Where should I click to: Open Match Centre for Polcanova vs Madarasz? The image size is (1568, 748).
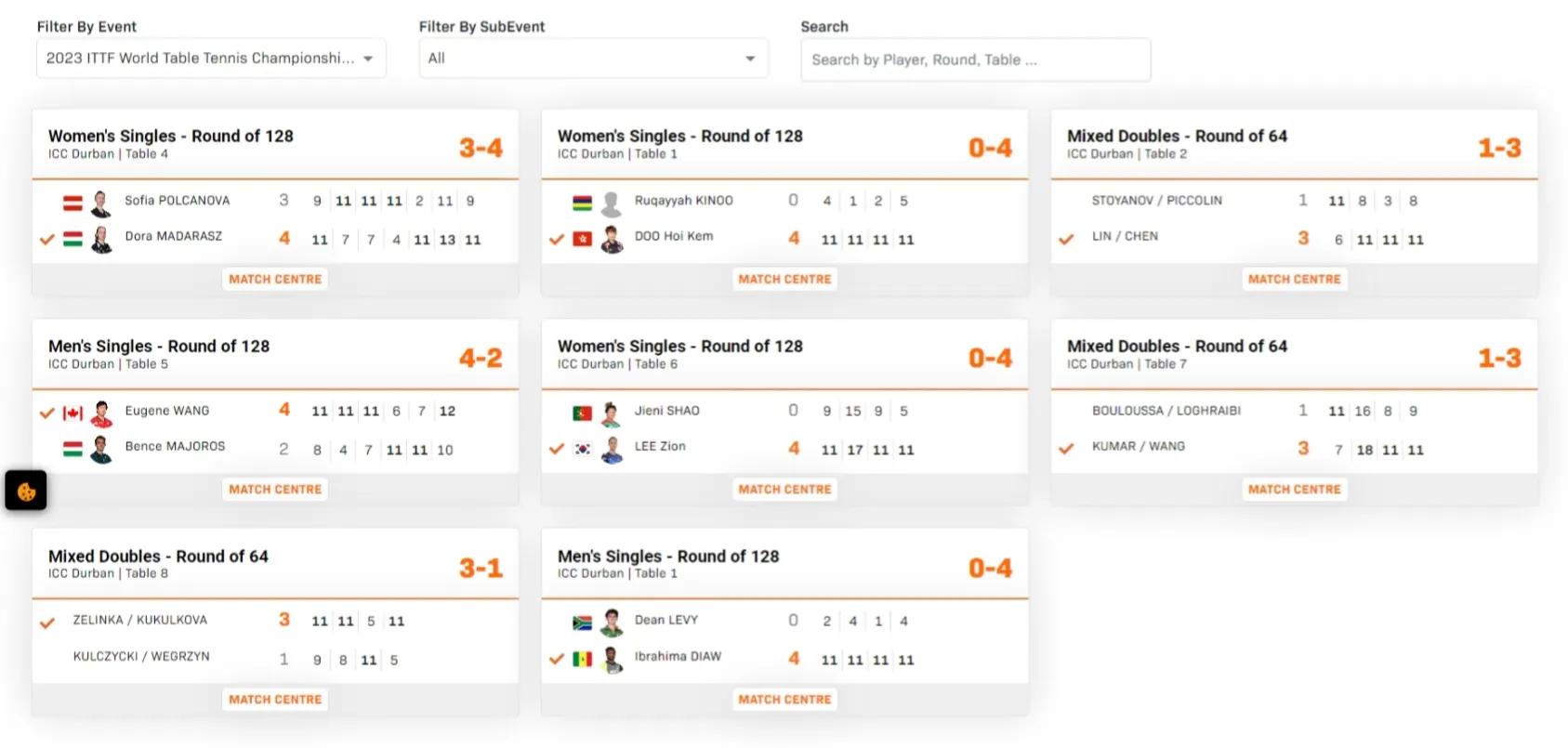click(275, 279)
